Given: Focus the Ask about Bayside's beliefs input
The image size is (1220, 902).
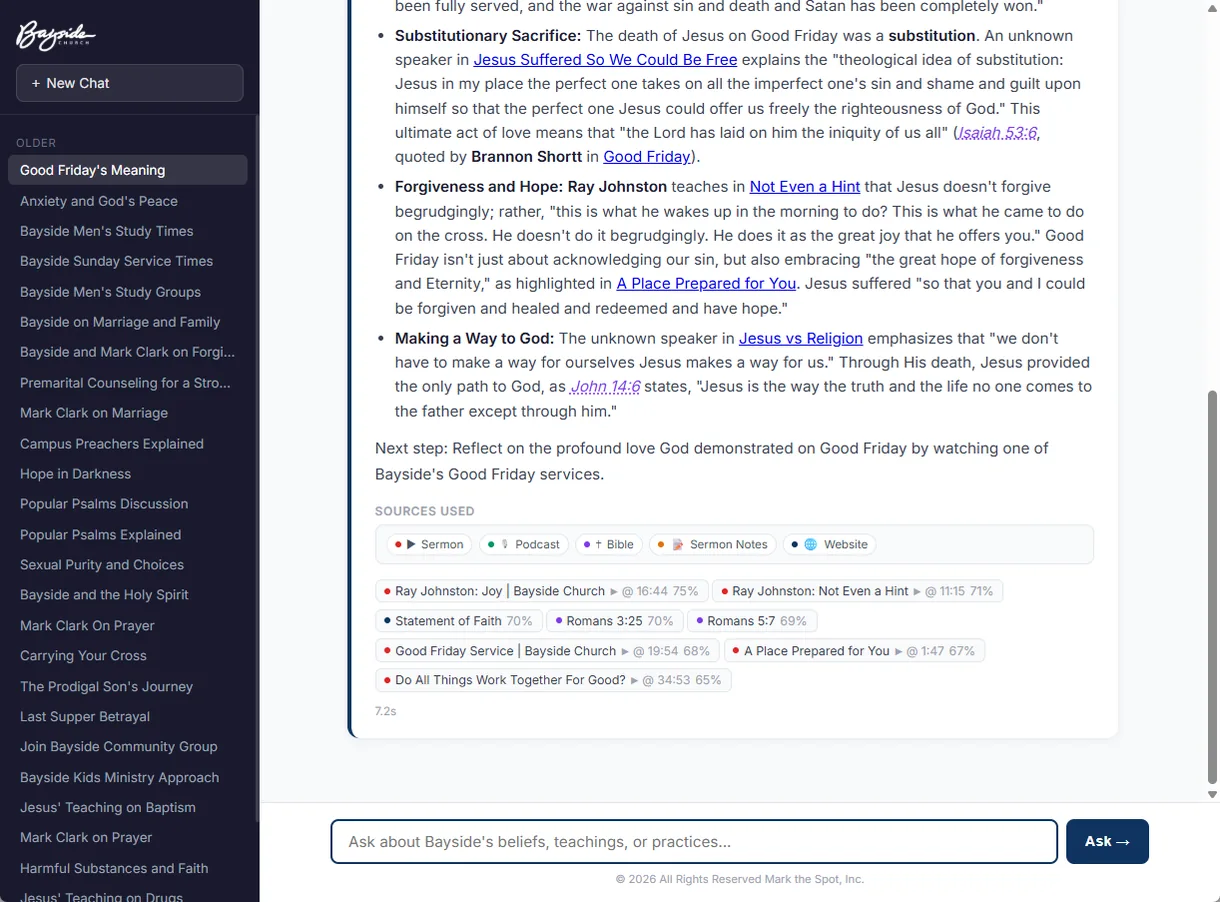Looking at the screenshot, I should pyautogui.click(x=694, y=842).
